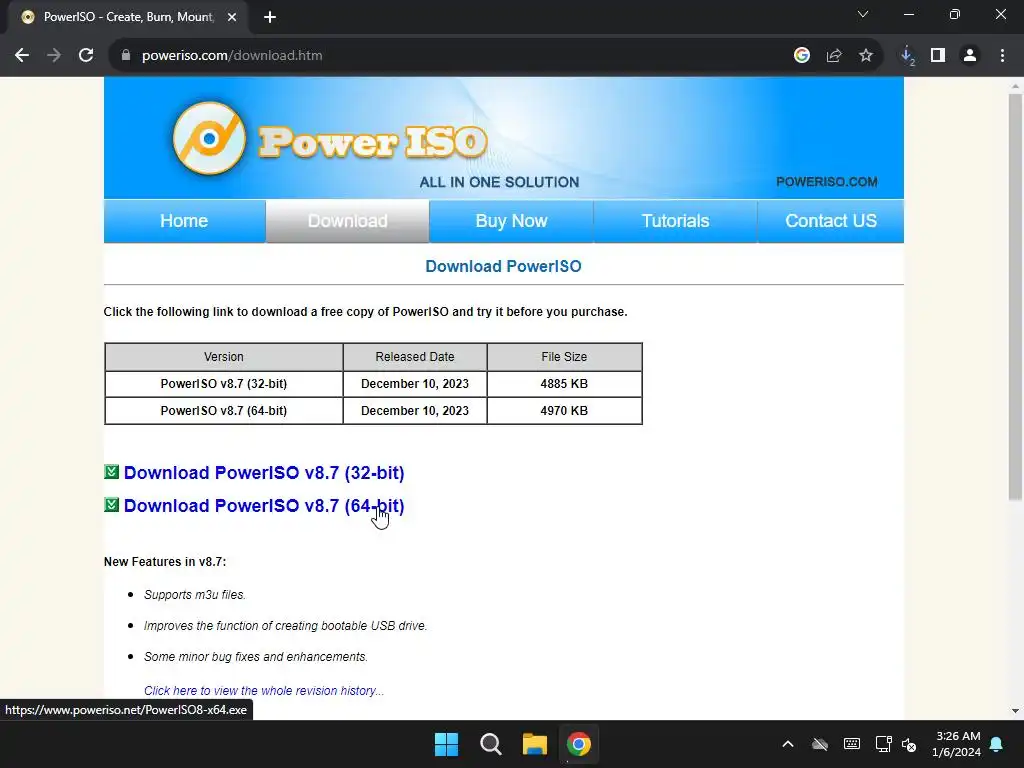Share this page using the share icon
Screen dimensions: 1024x768
coord(834,56)
